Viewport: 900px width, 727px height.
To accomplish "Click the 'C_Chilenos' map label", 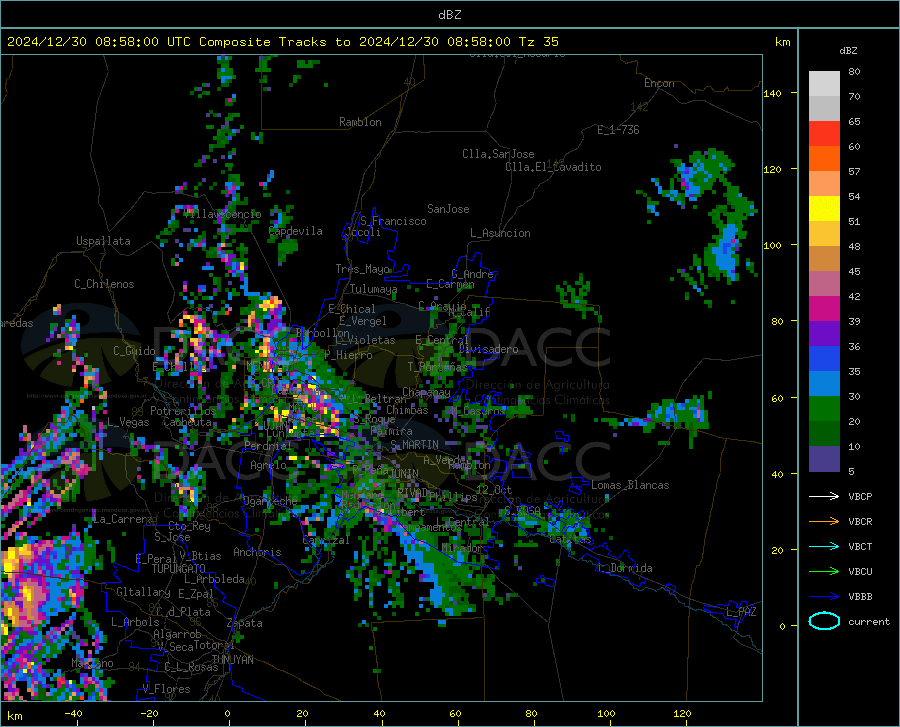I will tap(104, 284).
